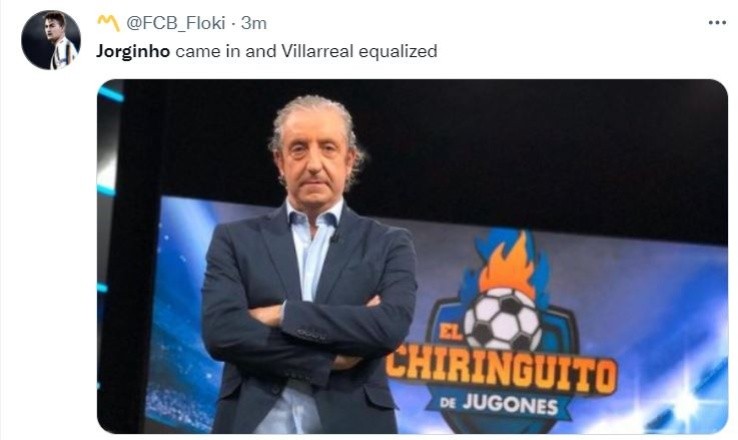Click the word equalized in the tweet text
738x440 pixels.
point(398,51)
